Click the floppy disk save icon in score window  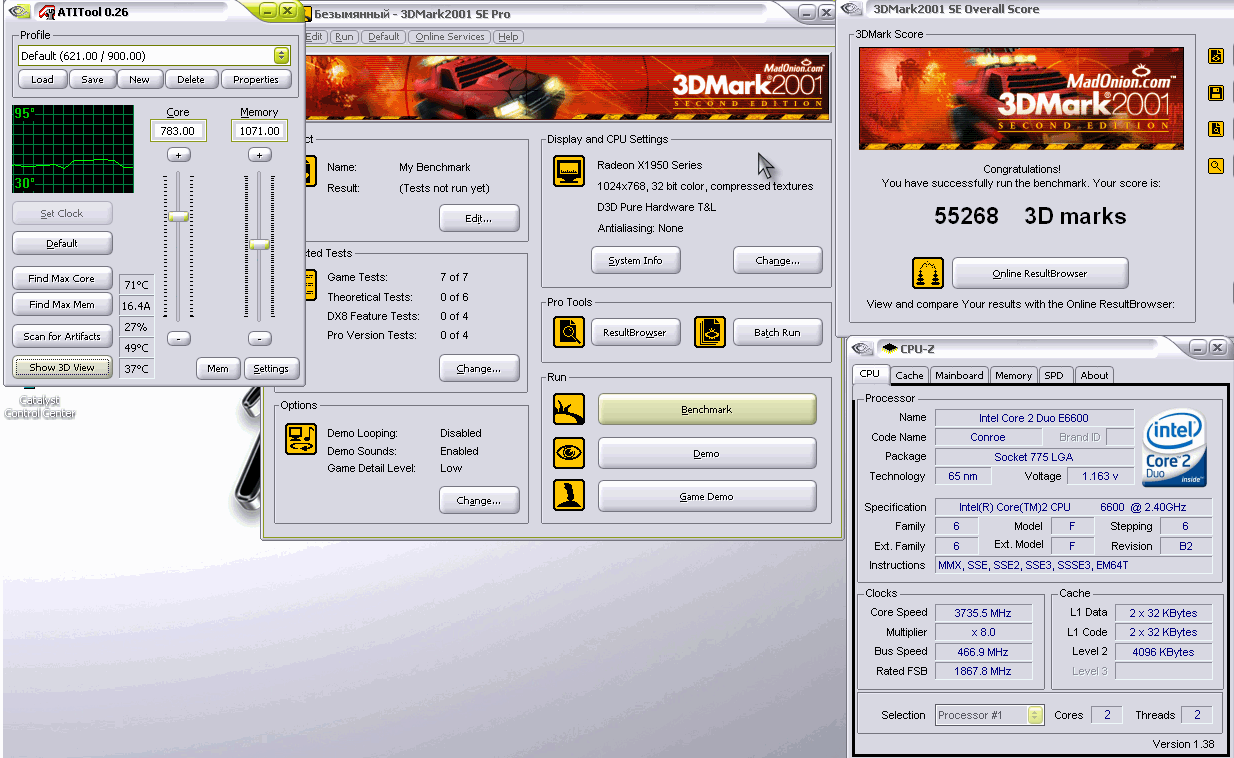tap(1216, 93)
